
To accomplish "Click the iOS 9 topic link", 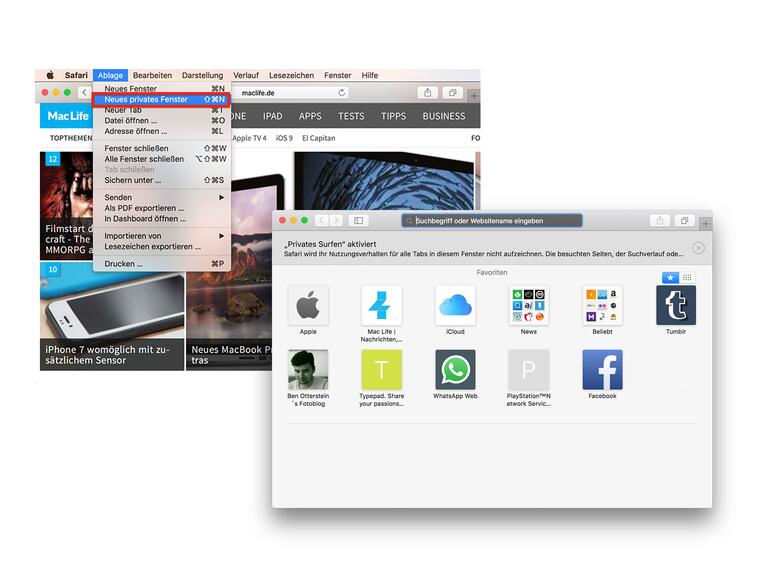I will [284, 138].
